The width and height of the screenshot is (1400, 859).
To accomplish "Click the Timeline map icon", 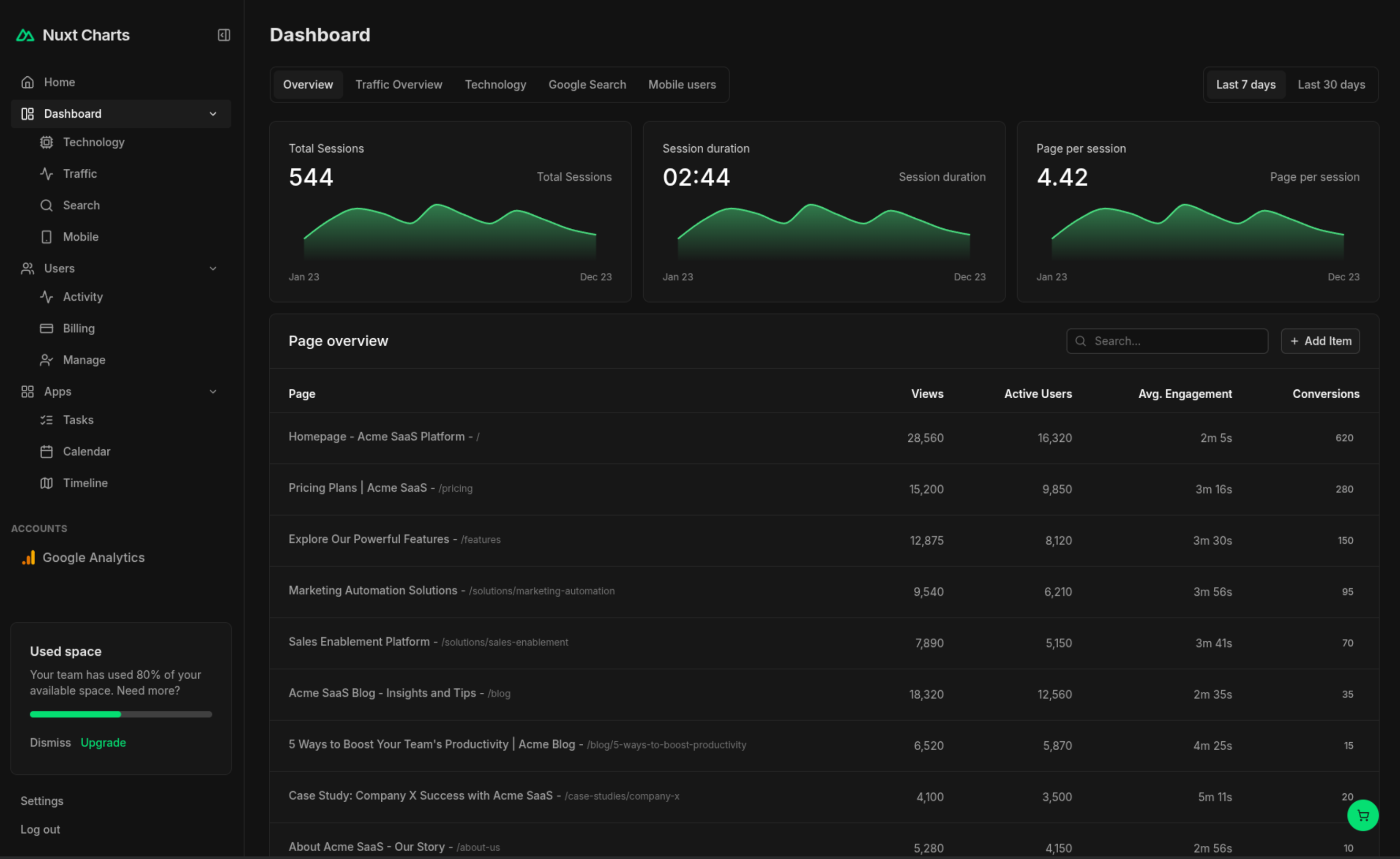I will [47, 483].
